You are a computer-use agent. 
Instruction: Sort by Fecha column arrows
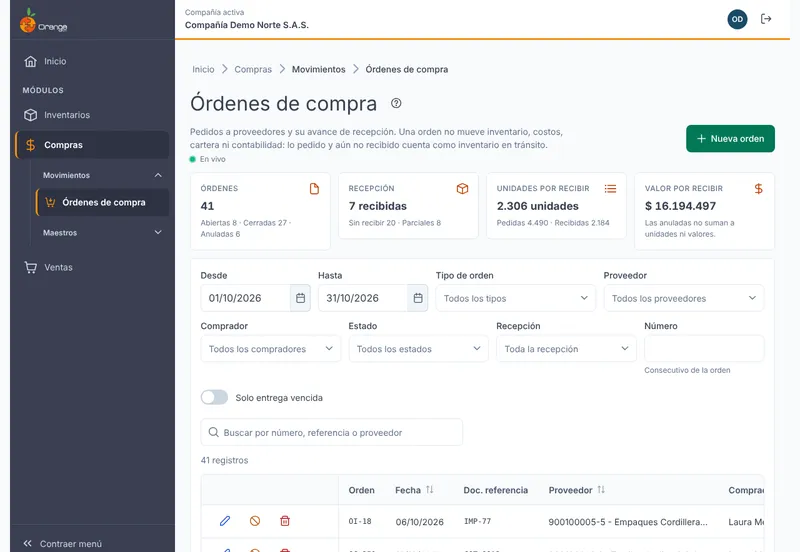430,490
